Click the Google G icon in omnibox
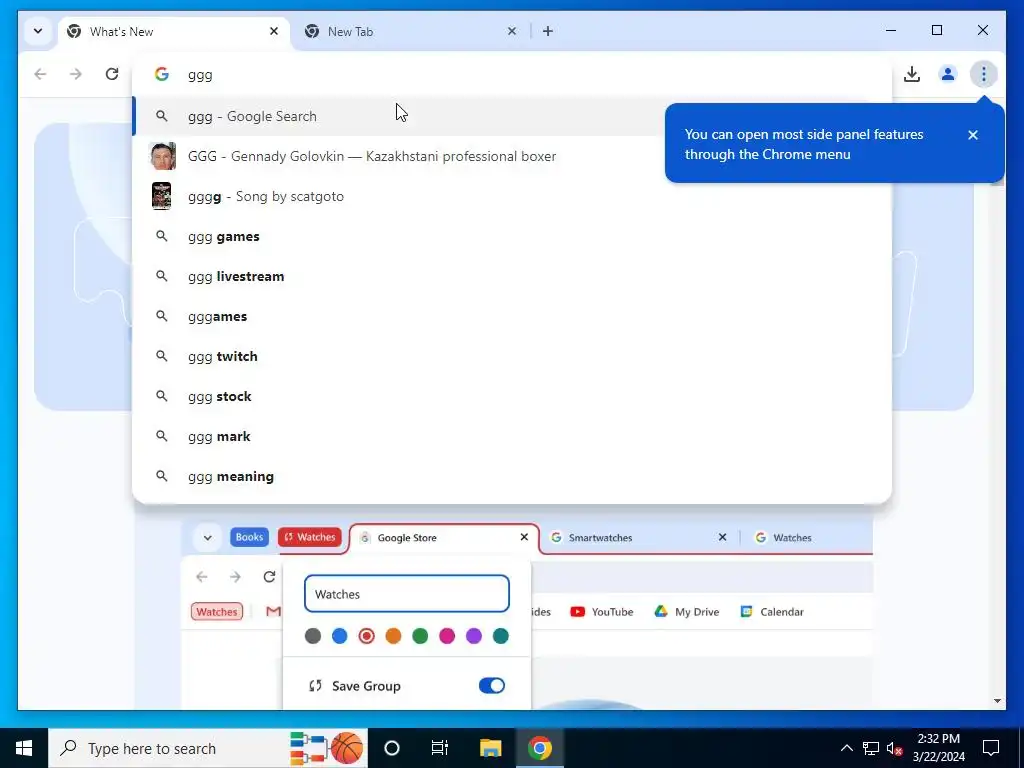This screenshot has width=1024, height=768. (x=161, y=74)
